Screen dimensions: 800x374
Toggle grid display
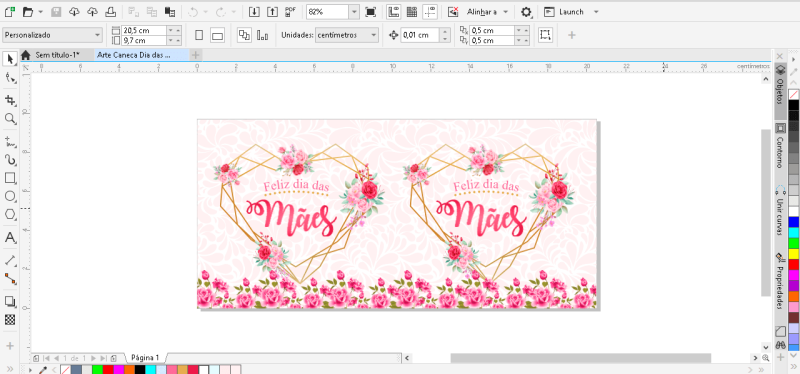(x=412, y=11)
